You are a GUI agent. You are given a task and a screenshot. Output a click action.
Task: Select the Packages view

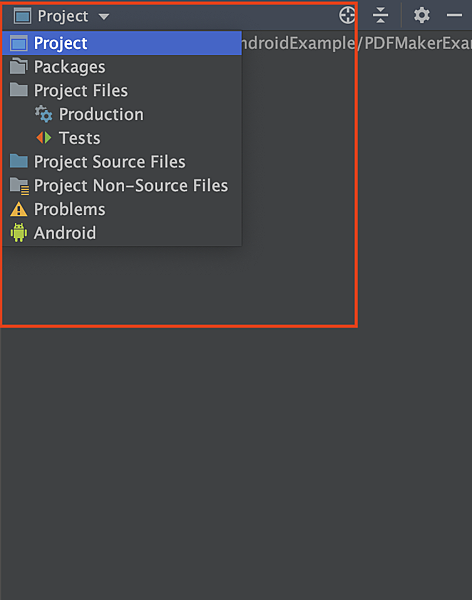[122, 67]
